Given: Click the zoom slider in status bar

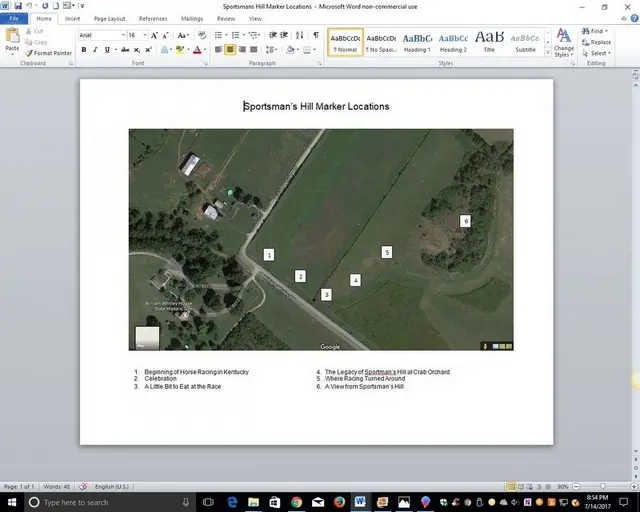Looking at the screenshot, I should click(603, 486).
